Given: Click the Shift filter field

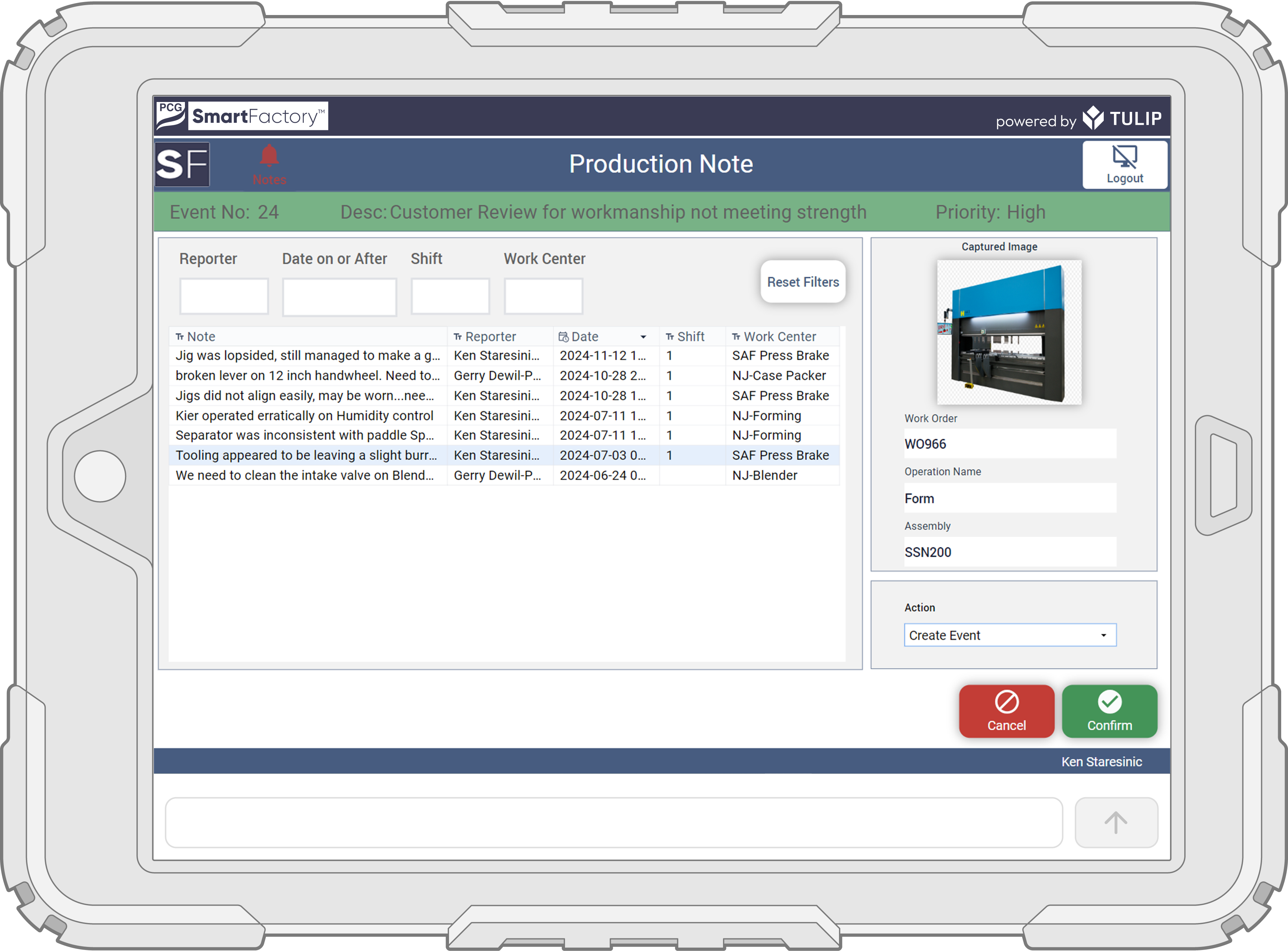Looking at the screenshot, I should [450, 296].
